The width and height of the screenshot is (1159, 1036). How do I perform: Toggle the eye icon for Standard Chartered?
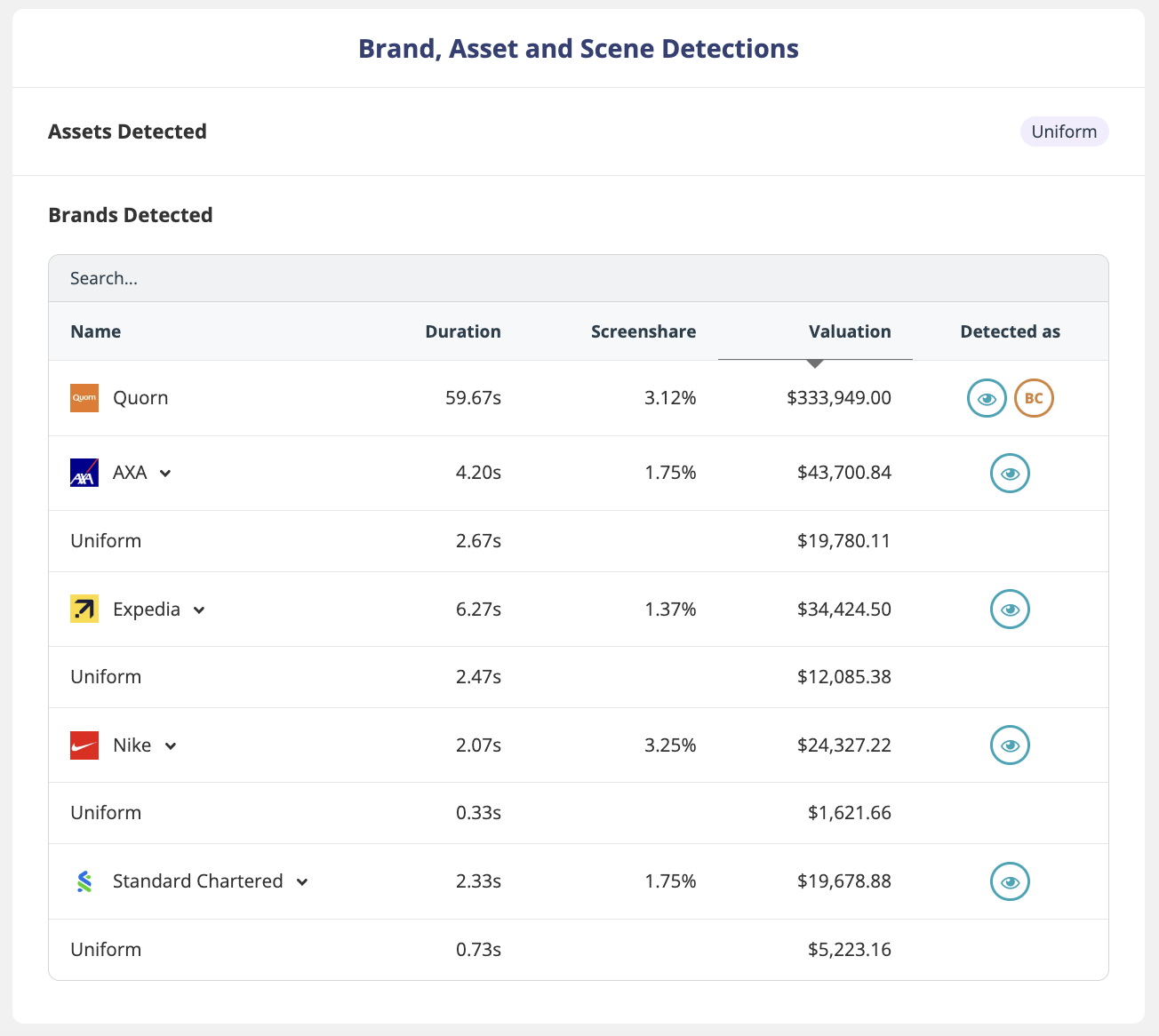pyautogui.click(x=1010, y=881)
